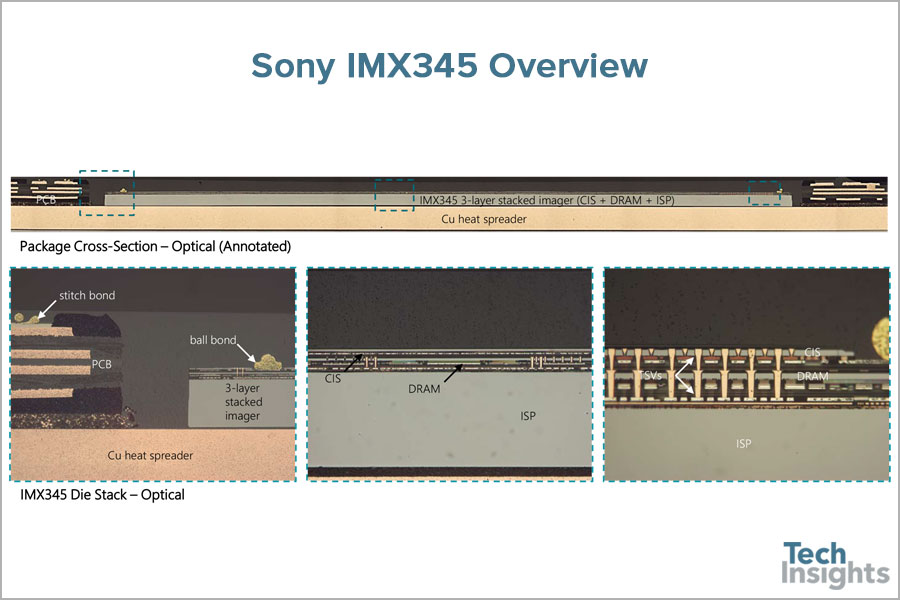900x600 pixels.
Task: Click the 'IMX345 Die Stack – Optical' caption
Action: pyautogui.click(x=102, y=495)
